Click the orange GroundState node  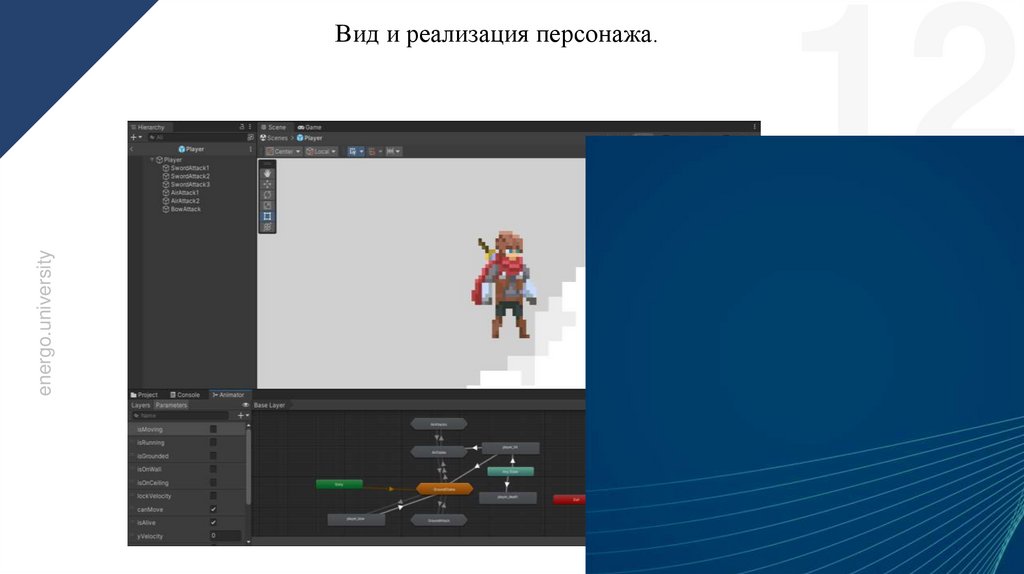(443, 489)
